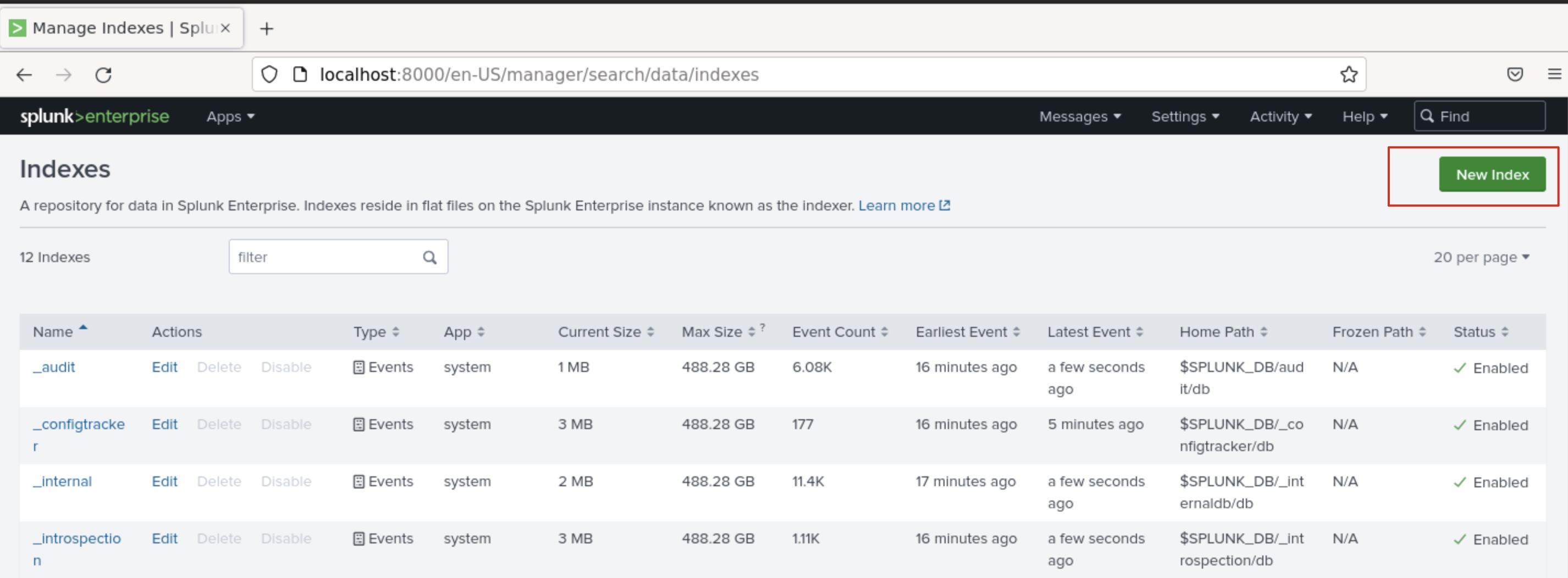The height and width of the screenshot is (578, 1568).
Task: Sort by Event Count column
Action: coord(840,332)
